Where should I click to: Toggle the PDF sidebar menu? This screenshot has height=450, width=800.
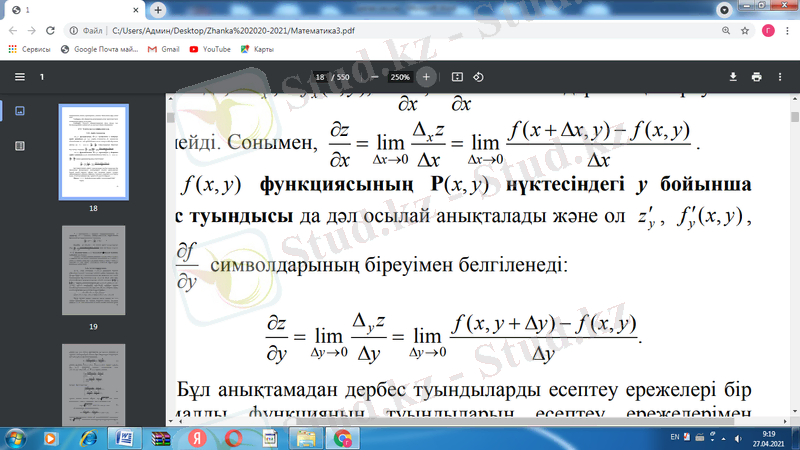pos(20,77)
